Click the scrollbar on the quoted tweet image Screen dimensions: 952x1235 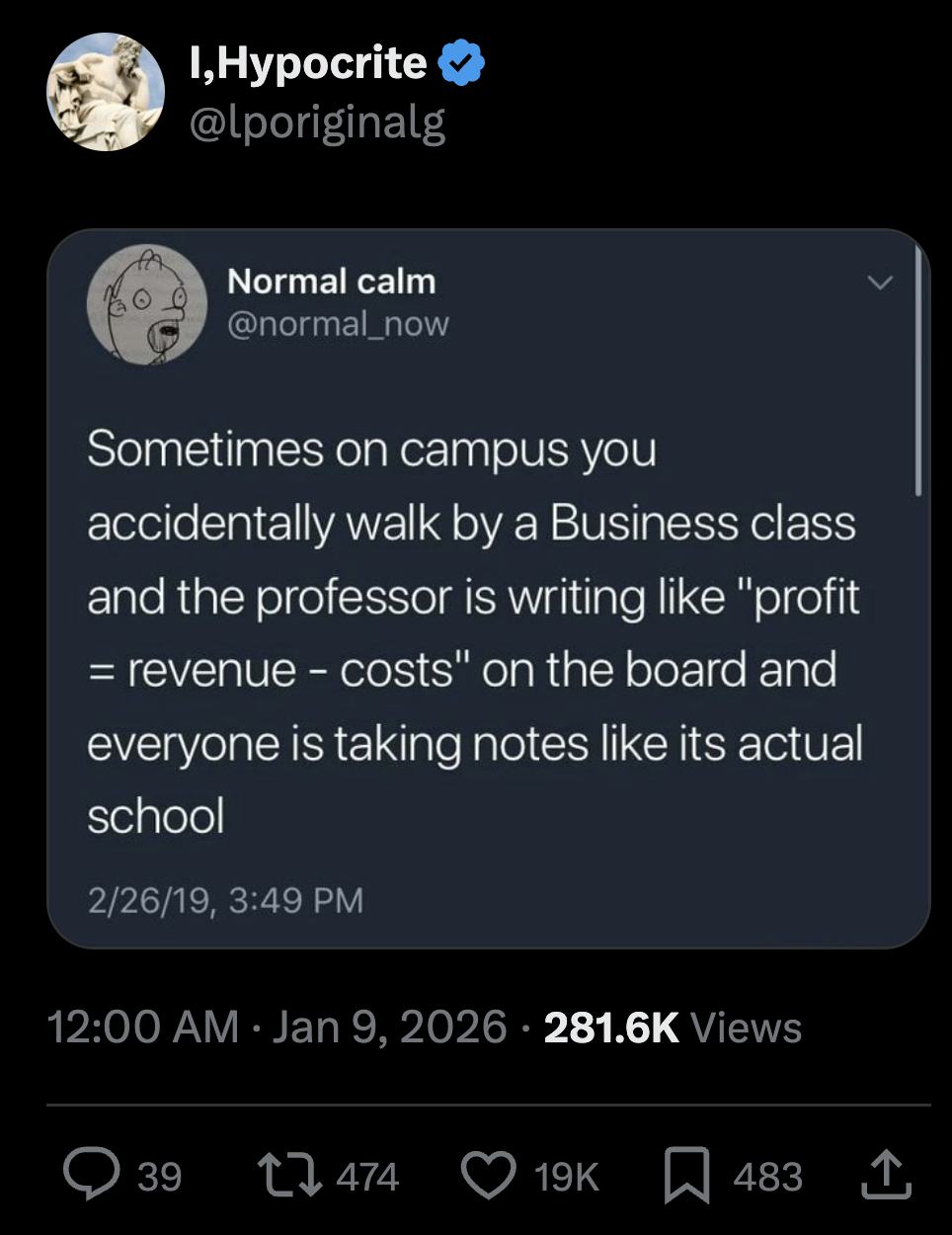point(918,370)
